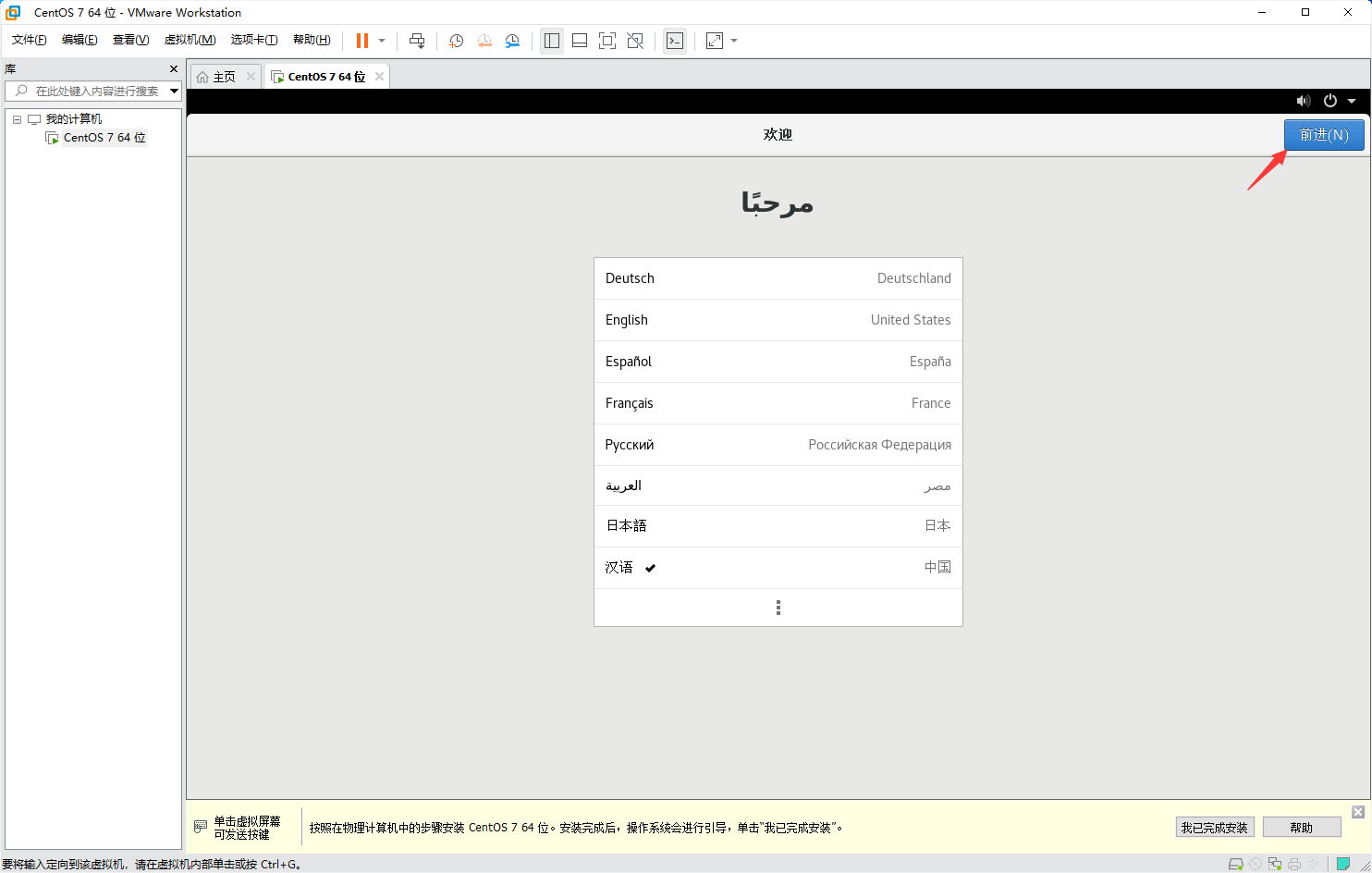Image resolution: width=1372 pixels, height=873 pixels.
Task: Close the yellow install hint bar
Action: point(1358,812)
